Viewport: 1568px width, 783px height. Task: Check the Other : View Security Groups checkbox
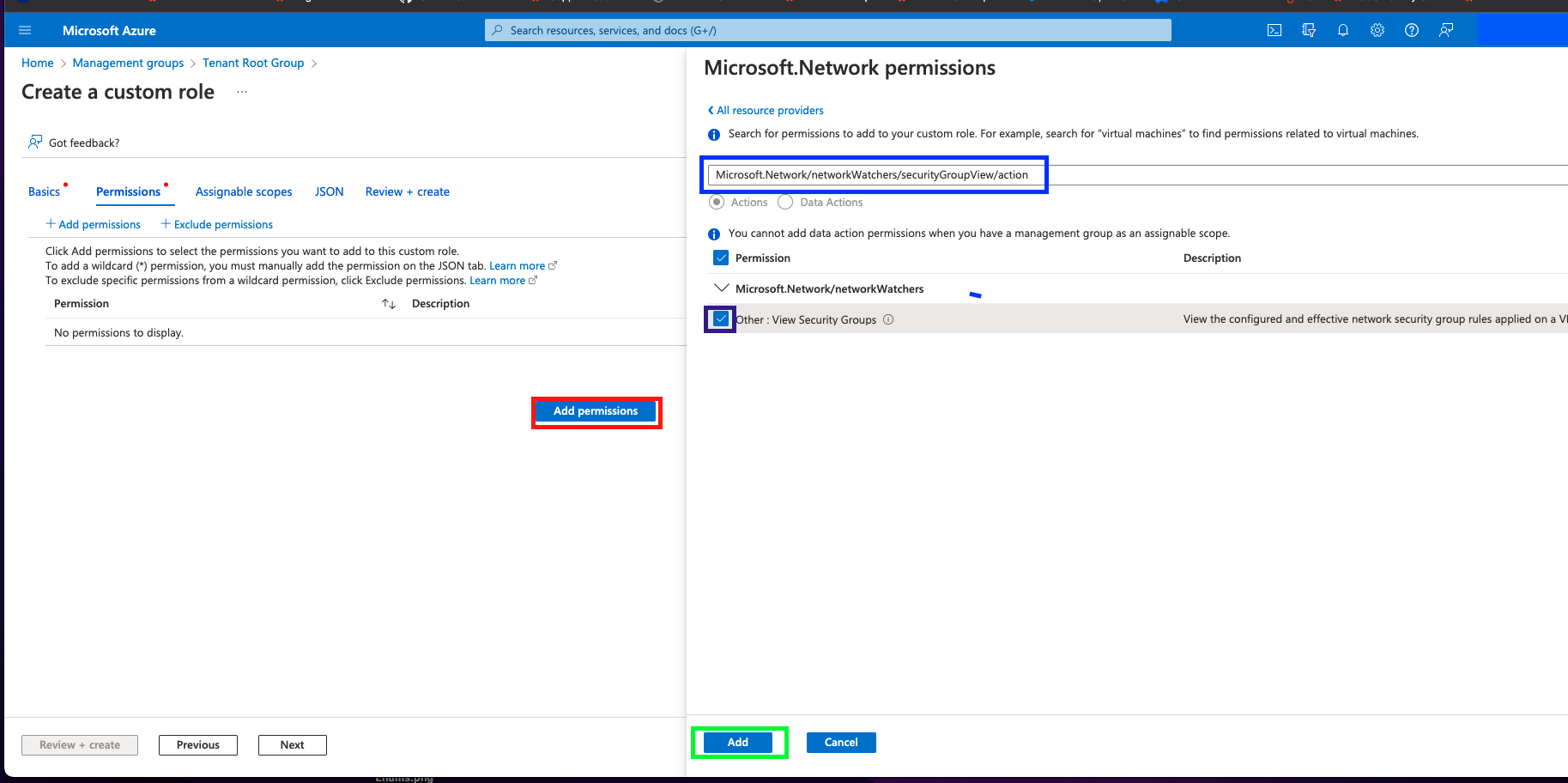721,319
